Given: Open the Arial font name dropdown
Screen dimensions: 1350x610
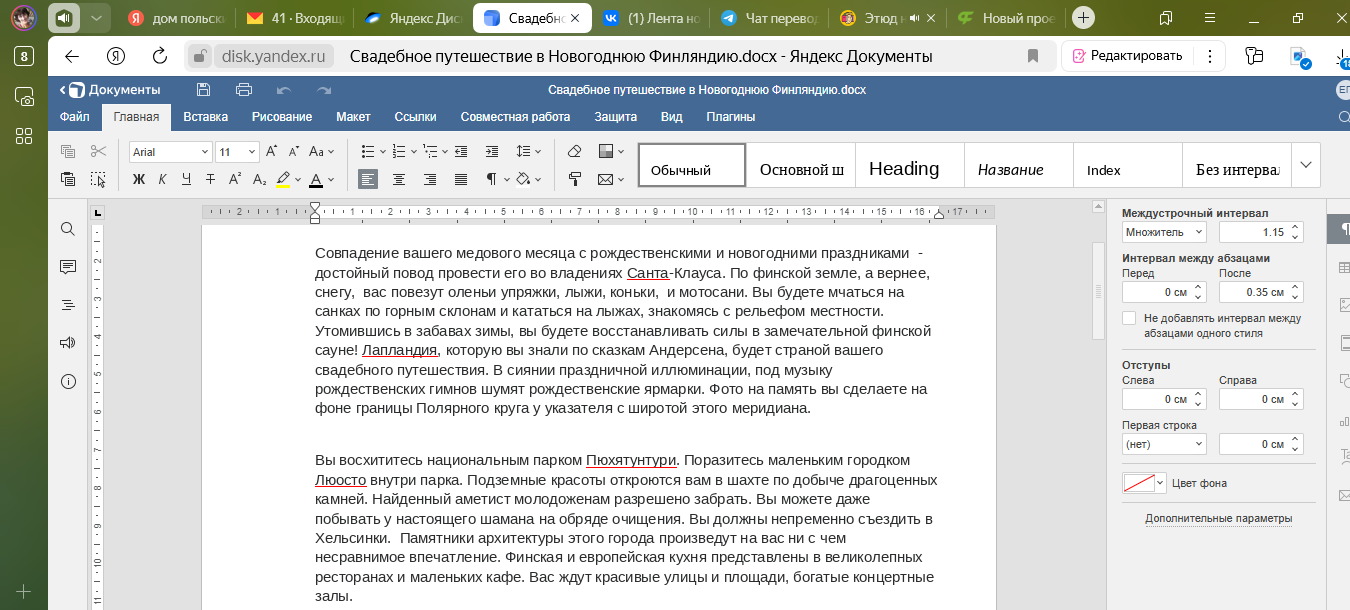Looking at the screenshot, I should (x=205, y=152).
